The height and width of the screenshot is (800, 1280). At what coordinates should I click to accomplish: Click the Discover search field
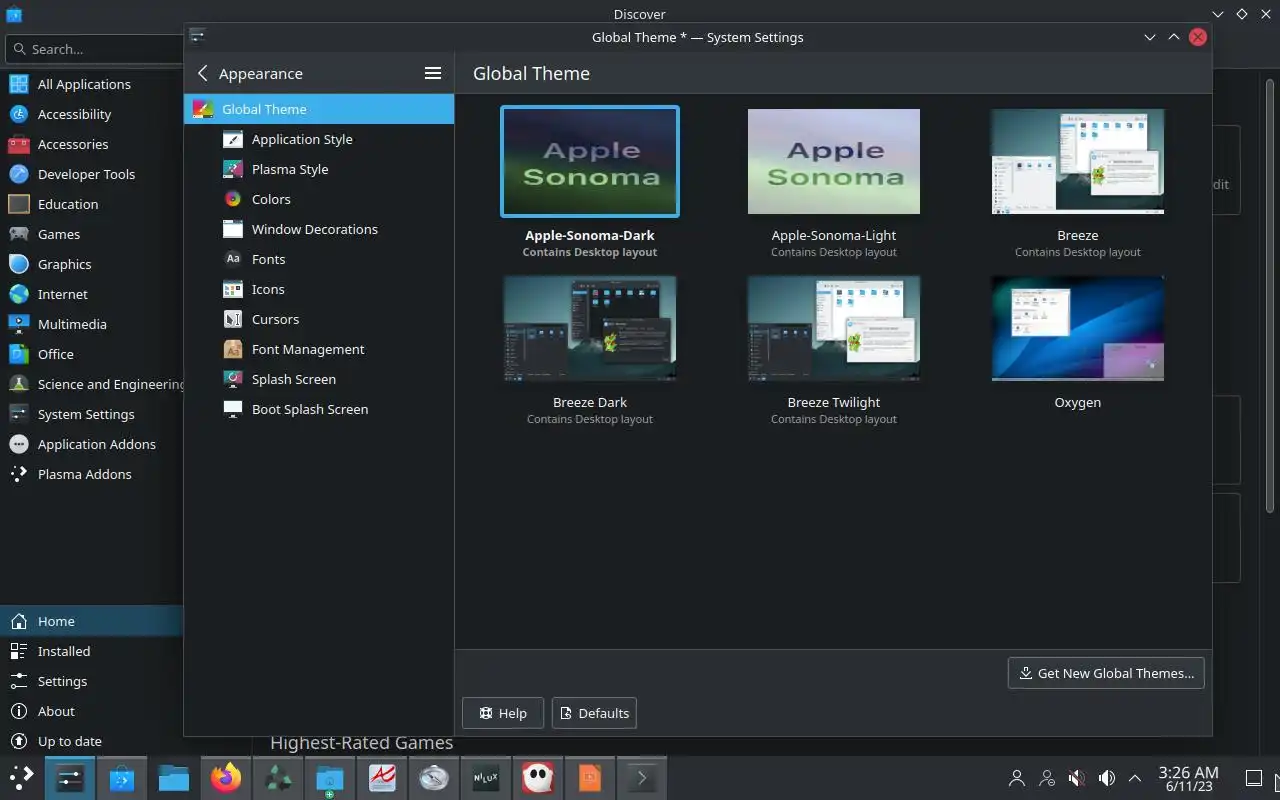coord(94,49)
